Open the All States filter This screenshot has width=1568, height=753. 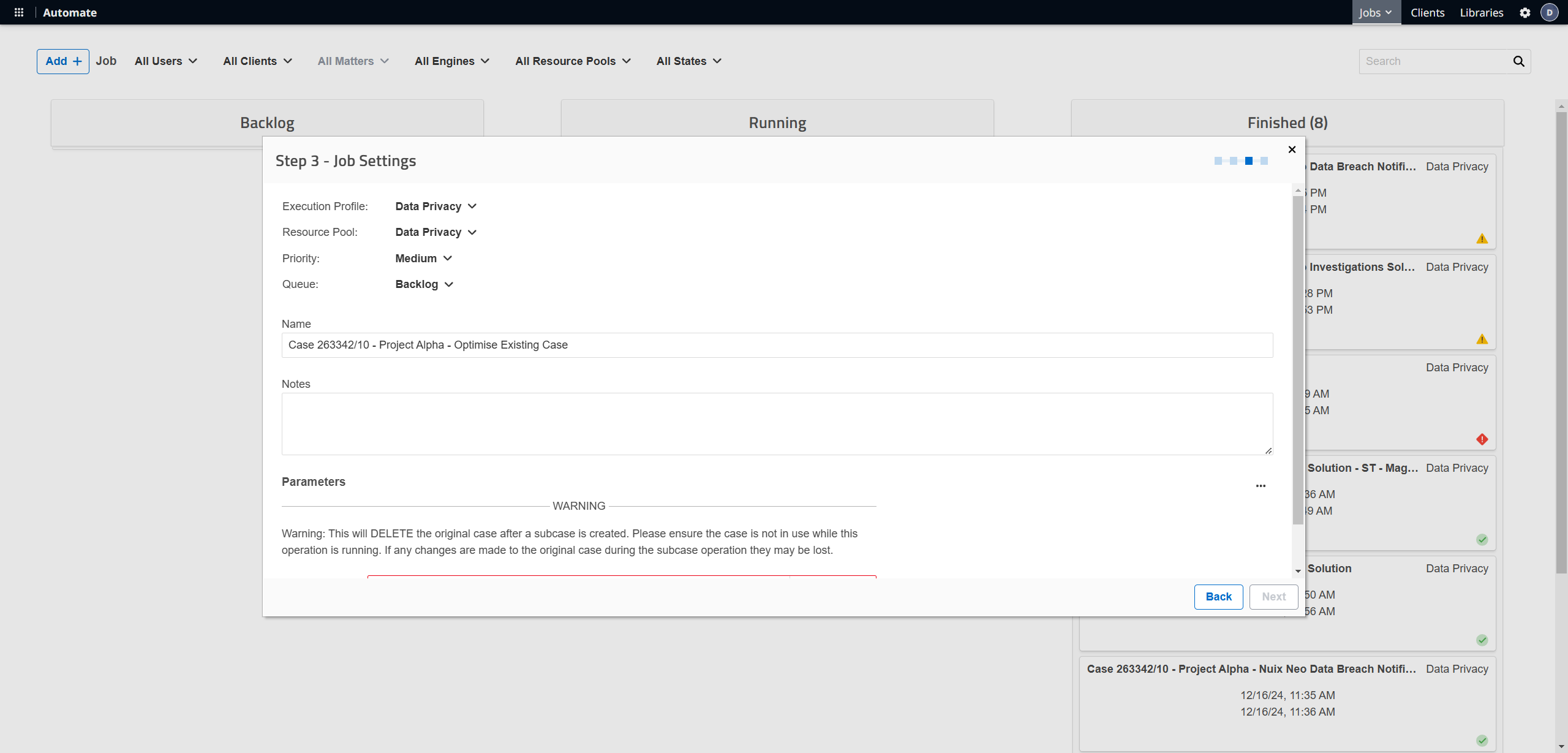(x=688, y=61)
